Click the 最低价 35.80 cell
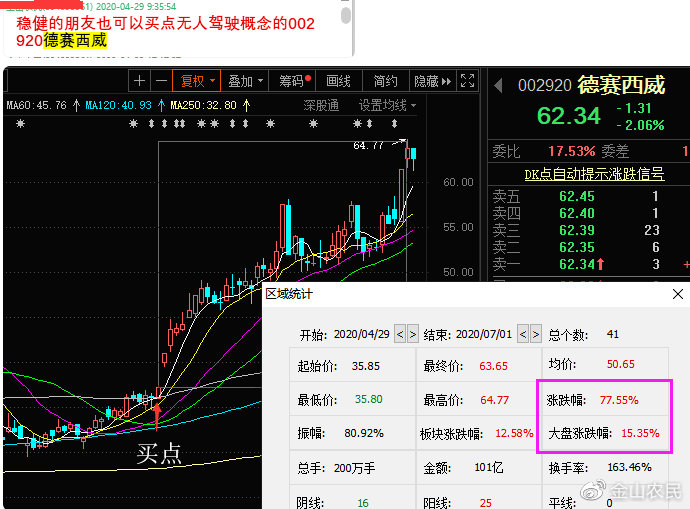 click(x=352, y=399)
